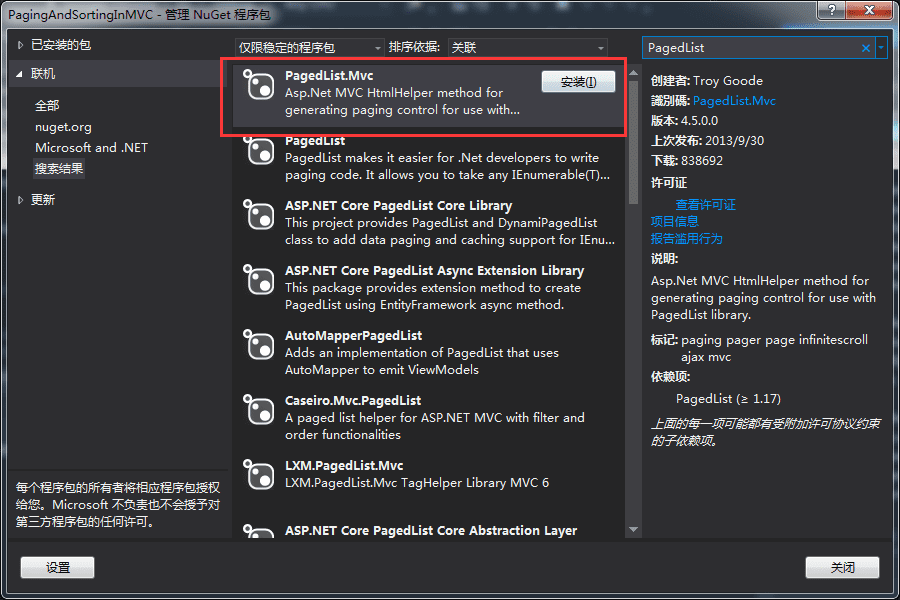900x600 pixels.
Task: Click the PagedList package icon in results
Action: point(259,150)
